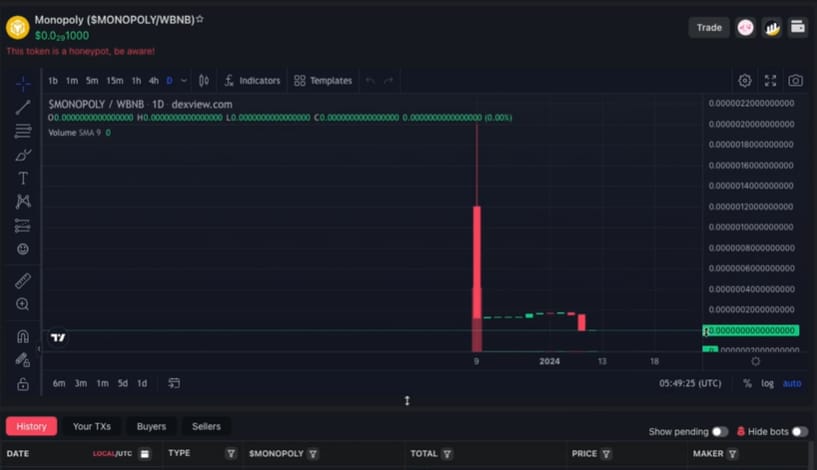This screenshot has height=470, width=817.
Task: Open the chart analytics icon in header
Action: click(772, 28)
